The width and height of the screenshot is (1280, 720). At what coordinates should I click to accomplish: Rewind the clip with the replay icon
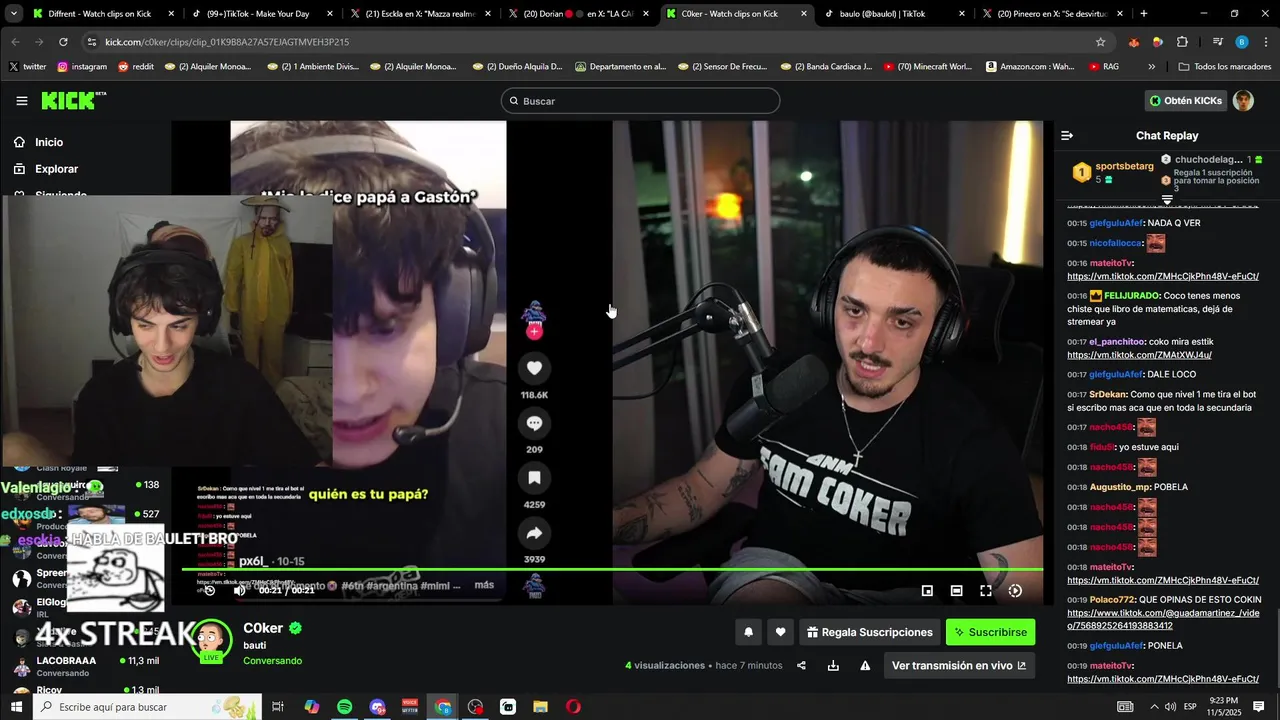click(209, 590)
